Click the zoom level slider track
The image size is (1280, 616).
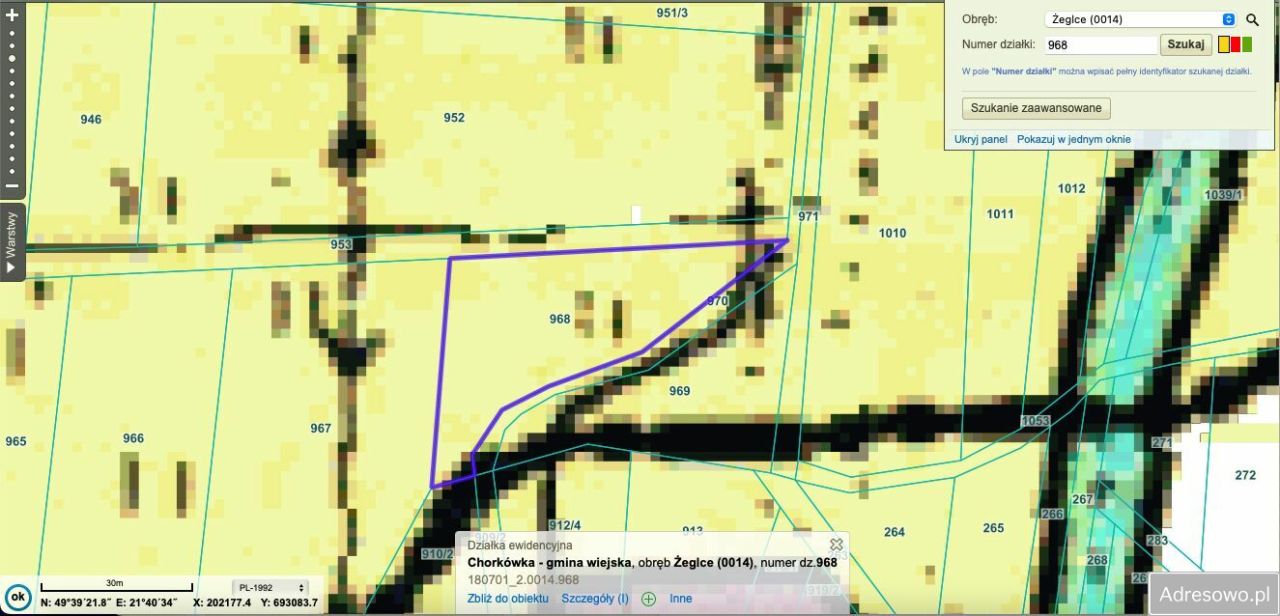[x=12, y=100]
